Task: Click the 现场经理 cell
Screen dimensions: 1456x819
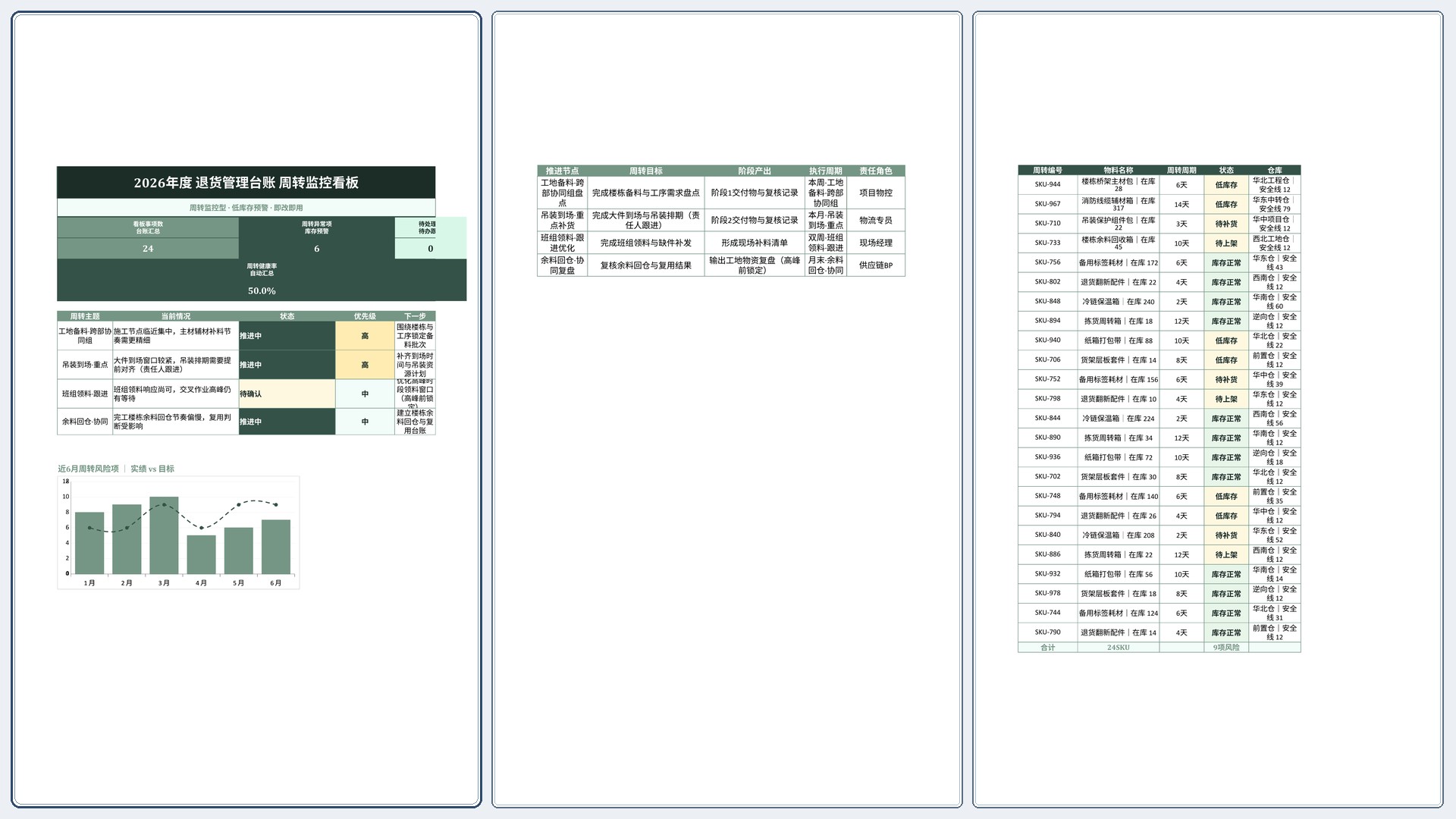Action: coord(876,243)
